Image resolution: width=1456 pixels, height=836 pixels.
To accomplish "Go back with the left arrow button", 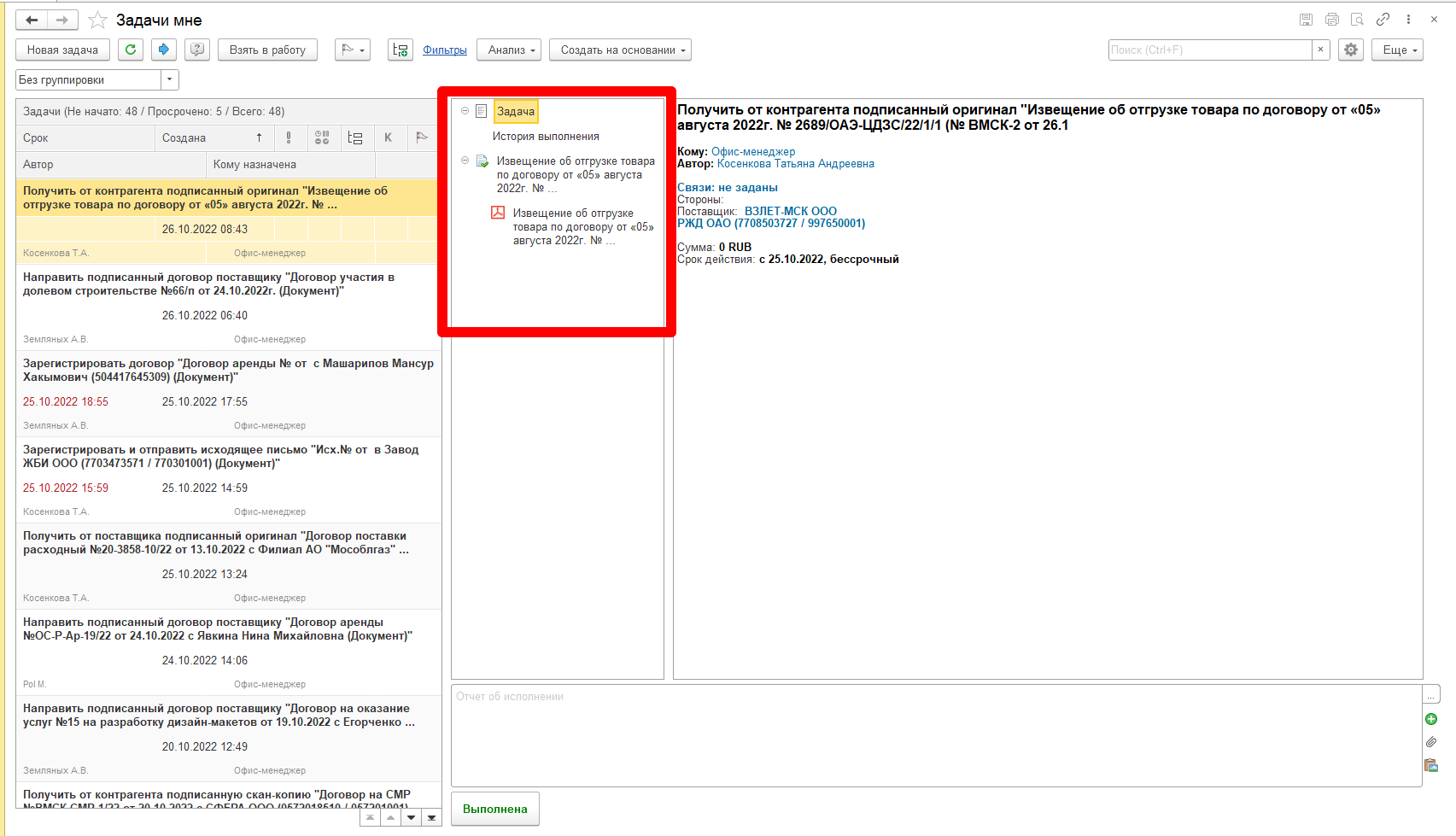I will (32, 20).
